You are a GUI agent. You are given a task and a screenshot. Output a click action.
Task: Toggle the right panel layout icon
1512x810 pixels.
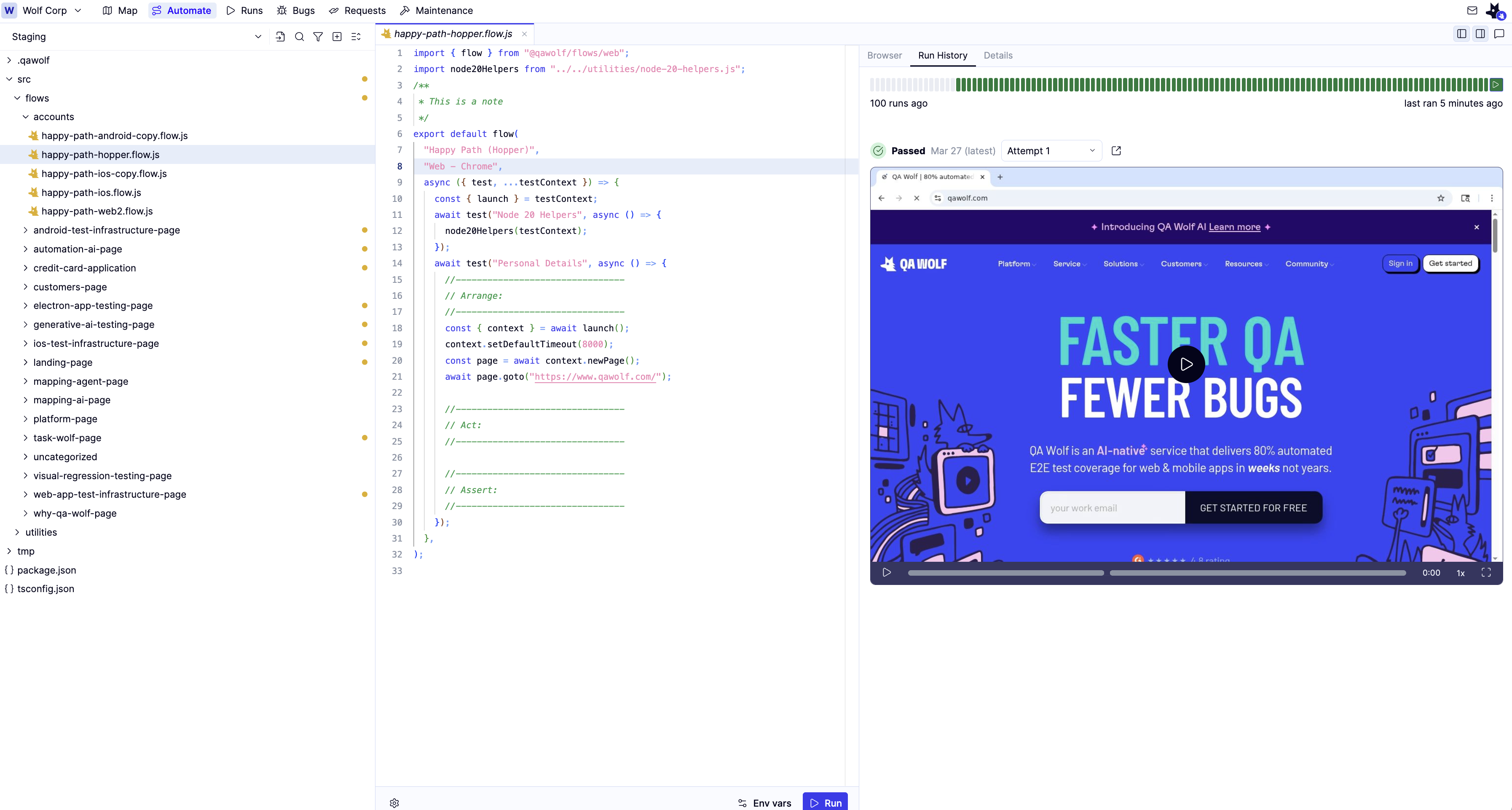click(1480, 33)
